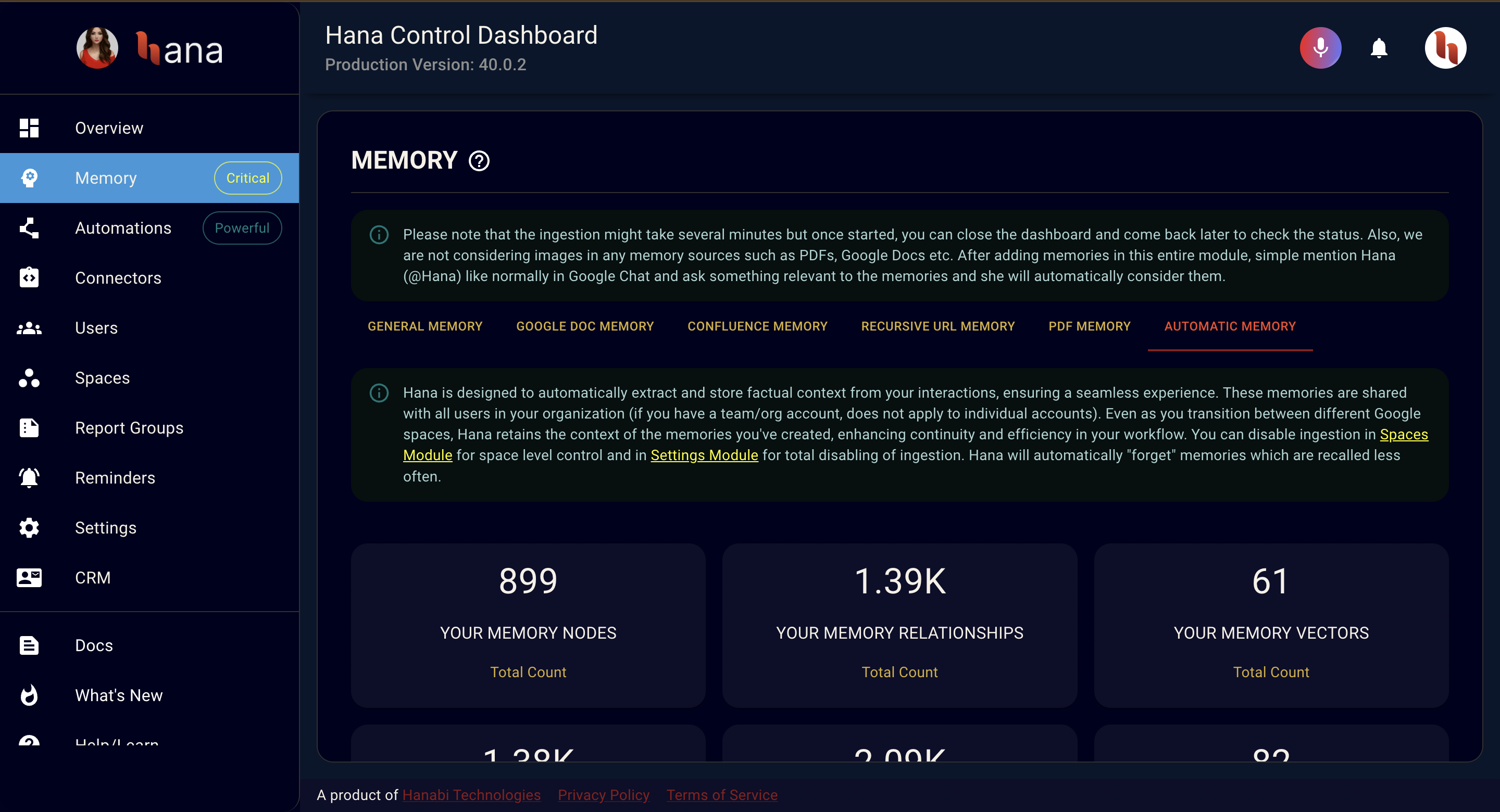The image size is (1500, 812).
Task: Go to Connectors in sidebar
Action: pos(149,278)
